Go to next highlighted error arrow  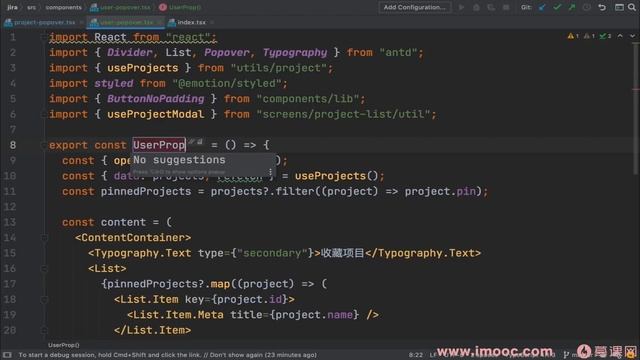[632, 36]
